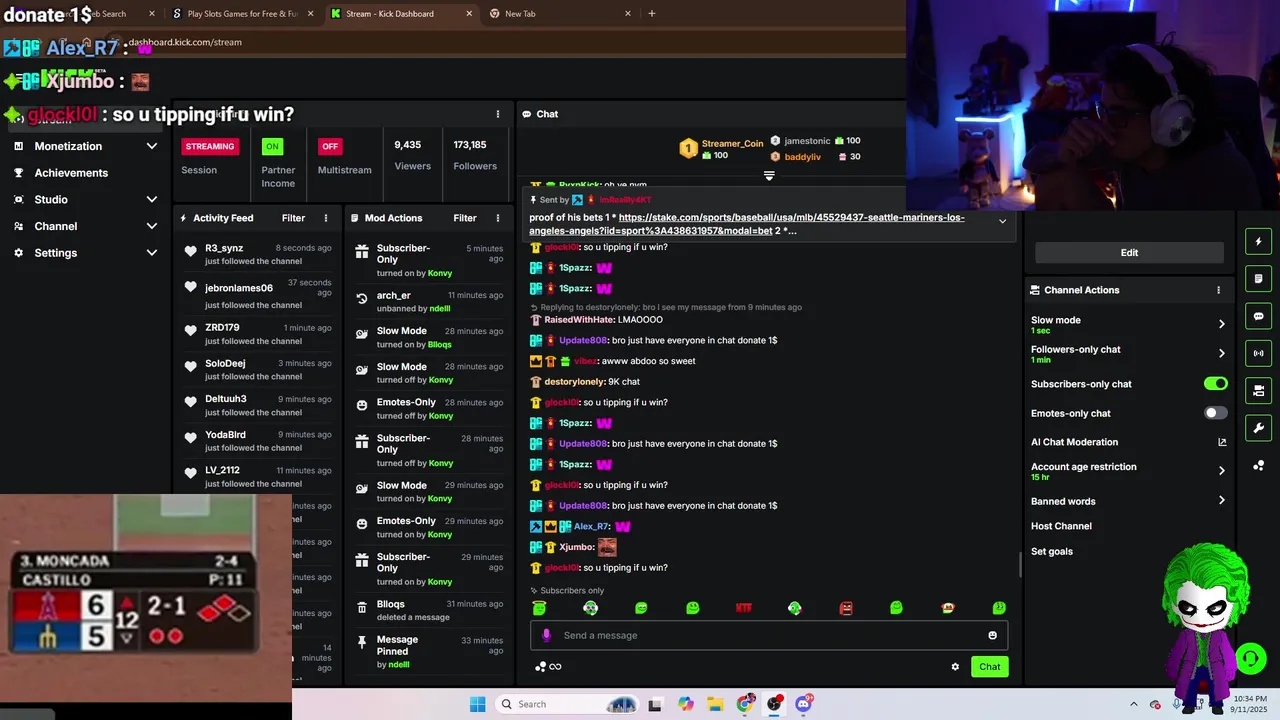
Task: Open the Windows Start menu
Action: [x=478, y=704]
